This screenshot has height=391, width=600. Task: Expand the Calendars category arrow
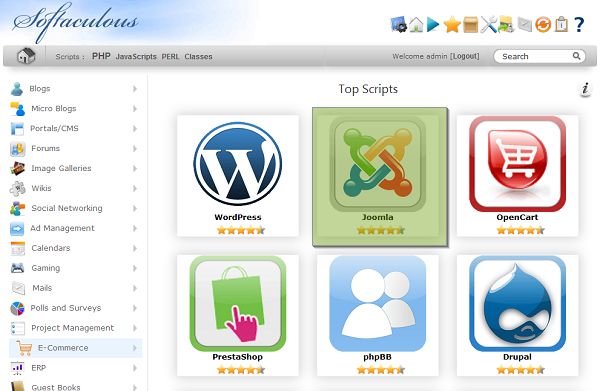pos(135,248)
